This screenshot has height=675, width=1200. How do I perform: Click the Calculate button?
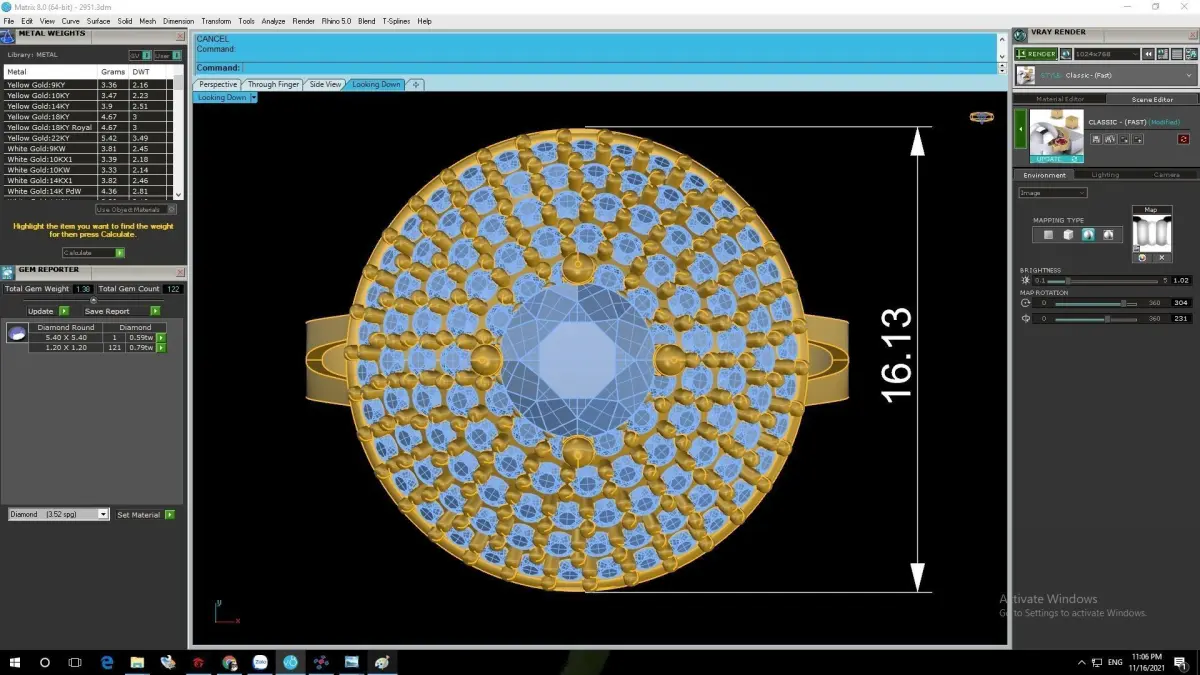[x=93, y=253]
